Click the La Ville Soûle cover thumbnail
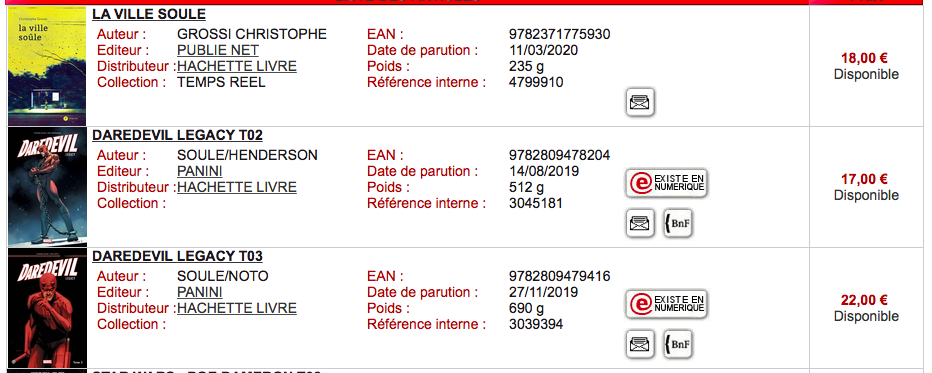Screen dimensions: 932x373 (x=48, y=67)
